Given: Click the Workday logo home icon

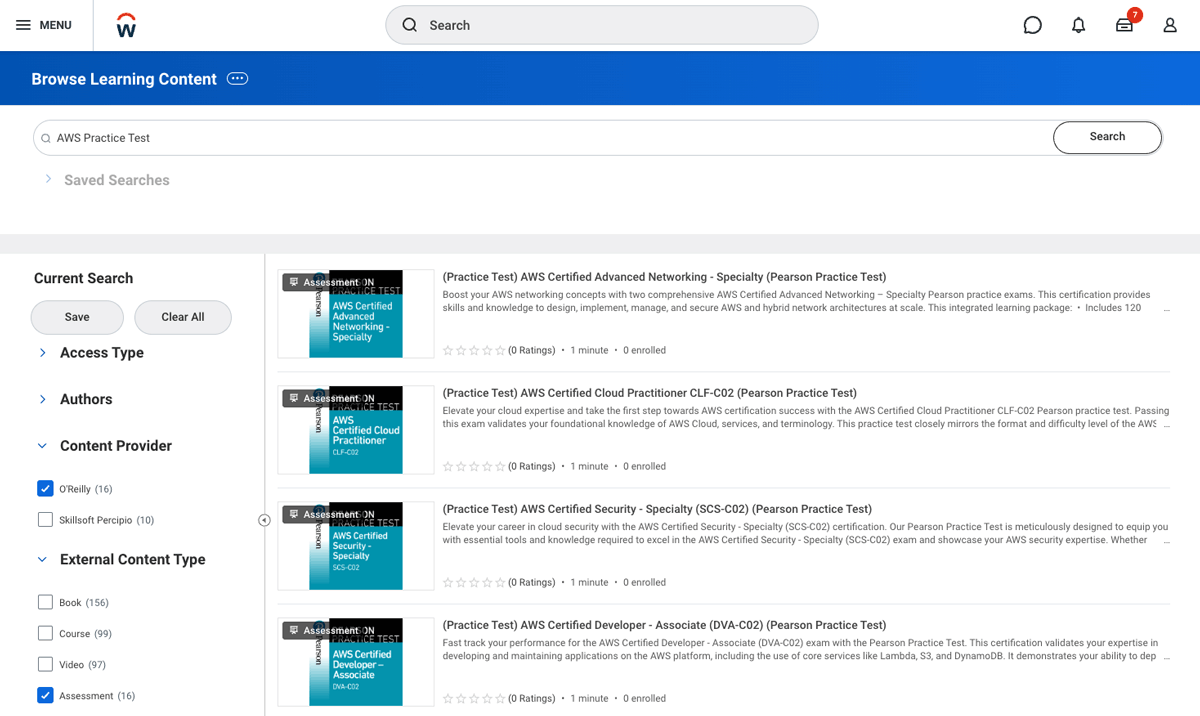Looking at the screenshot, I should click(126, 25).
